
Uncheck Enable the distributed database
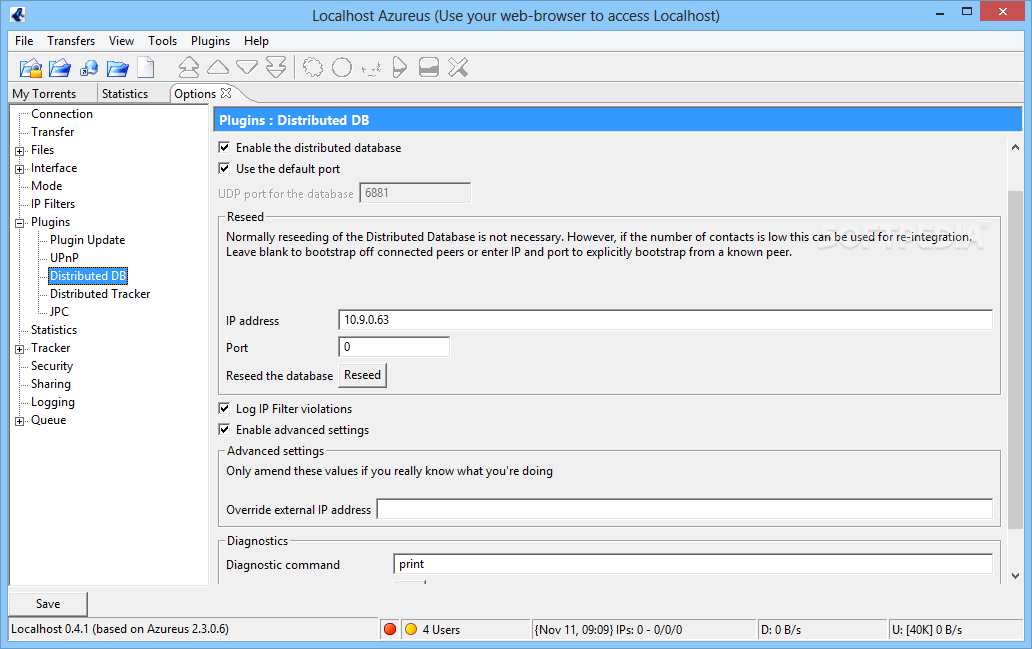click(x=224, y=147)
